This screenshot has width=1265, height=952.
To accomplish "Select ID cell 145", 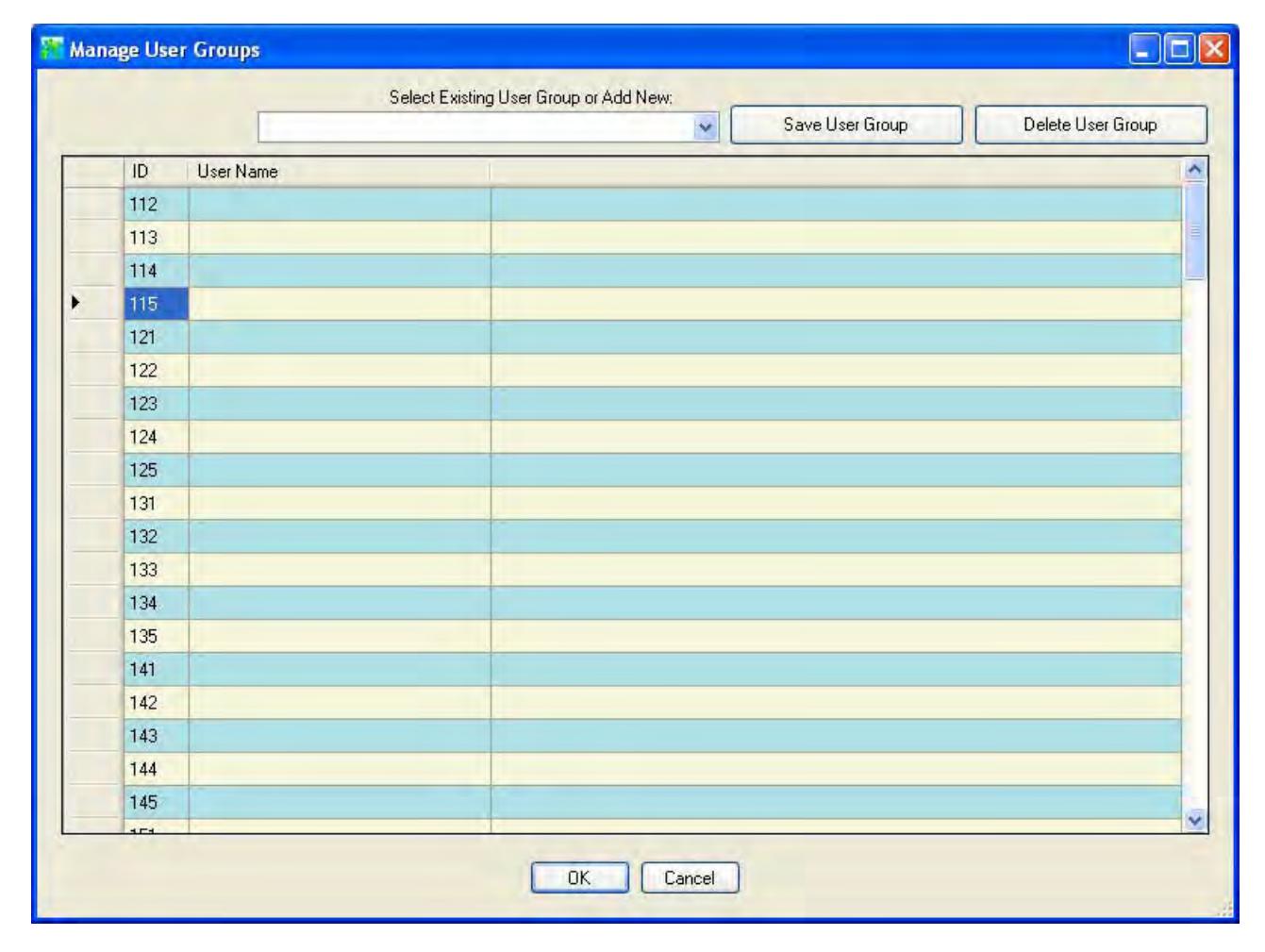I will coord(157,802).
